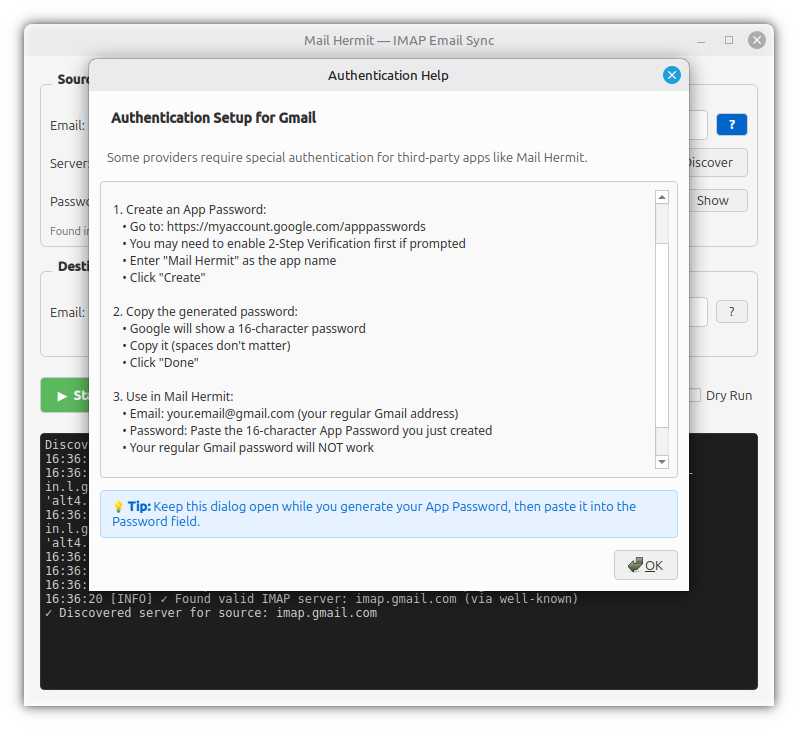Image resolution: width=798 pixels, height=730 pixels.
Task: Click the down arrow of the instructions scrollbar
Action: [662, 462]
